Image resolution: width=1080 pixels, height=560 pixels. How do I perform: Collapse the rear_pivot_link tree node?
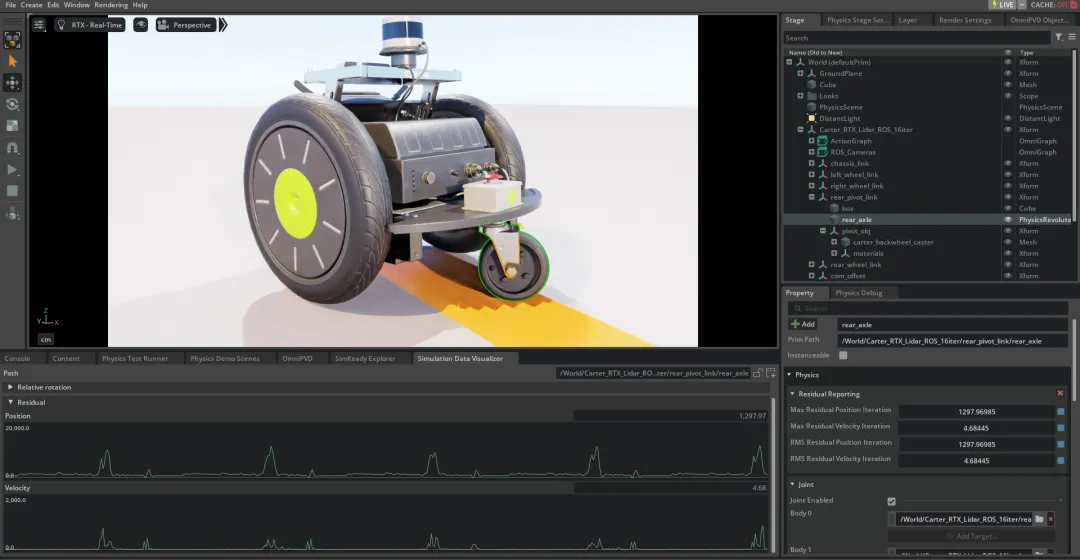(x=811, y=197)
